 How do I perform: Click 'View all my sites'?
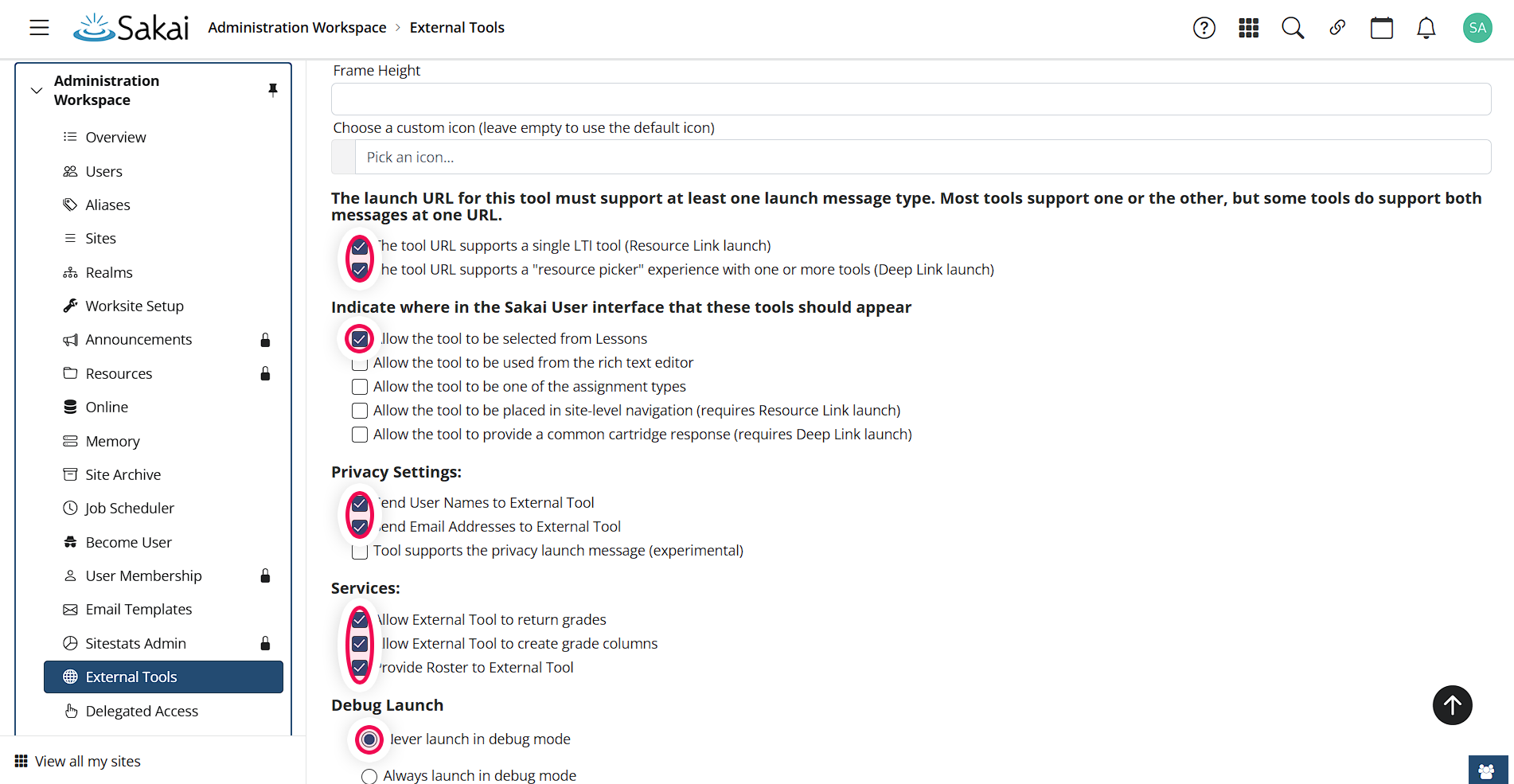click(x=87, y=761)
